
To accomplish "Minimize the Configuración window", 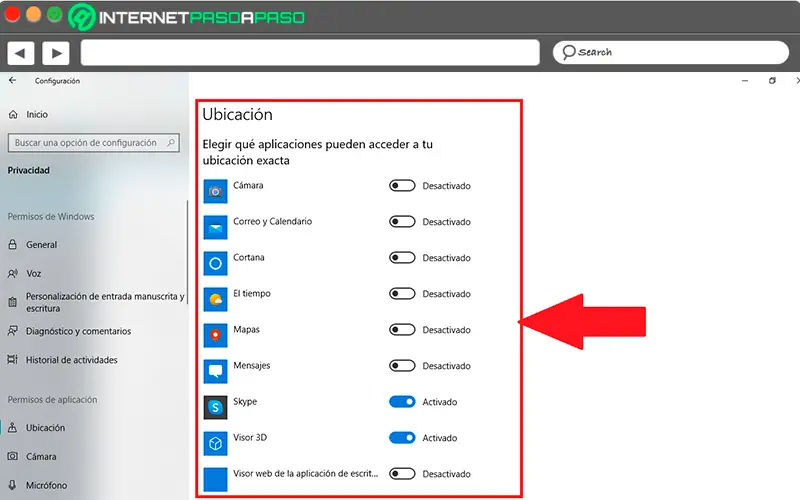I will pos(745,81).
